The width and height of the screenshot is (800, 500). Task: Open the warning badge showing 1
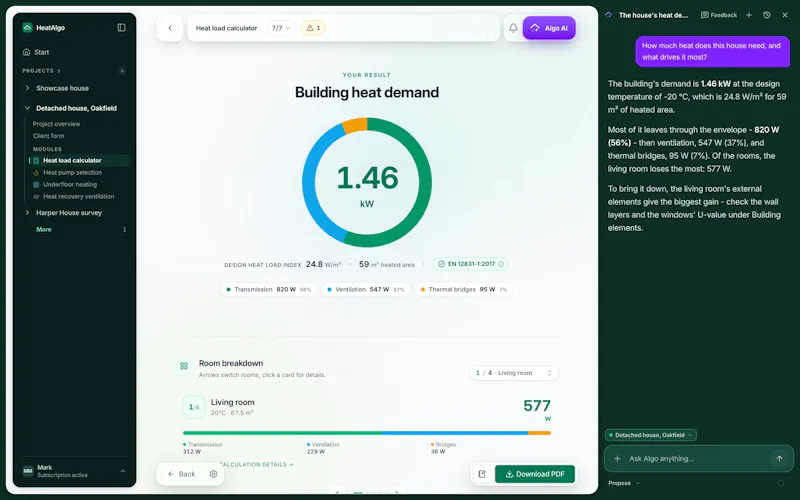click(x=313, y=28)
